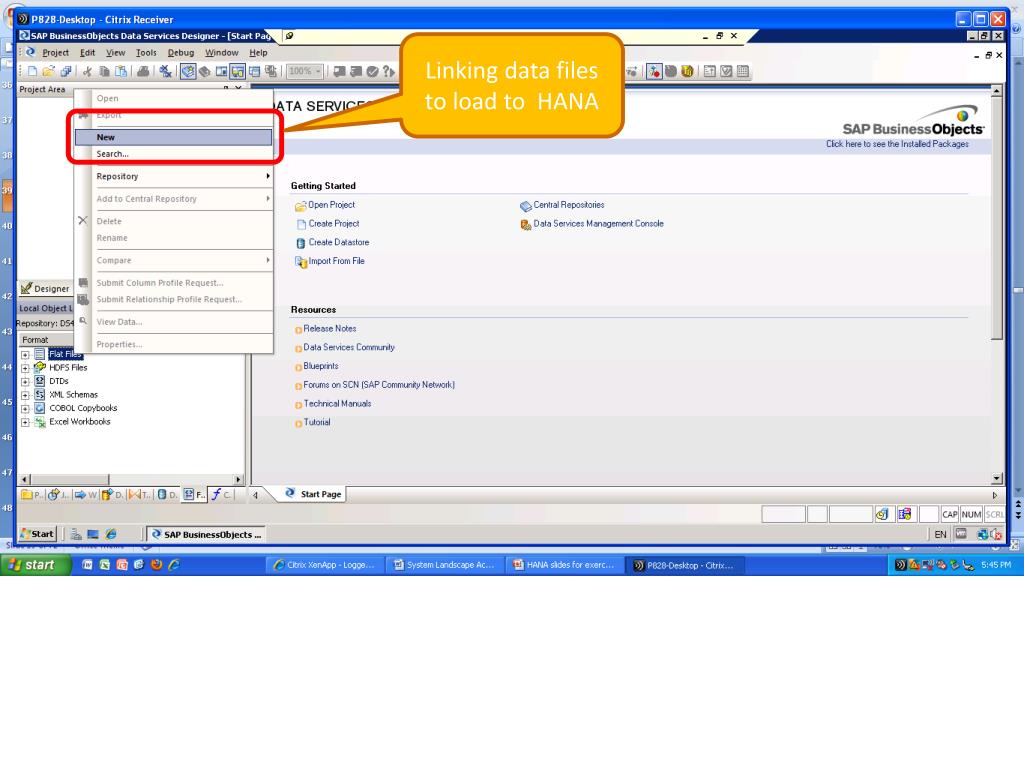Click the Copy toolbar icon
Viewport: 1024px width, 768px height.
104,71
